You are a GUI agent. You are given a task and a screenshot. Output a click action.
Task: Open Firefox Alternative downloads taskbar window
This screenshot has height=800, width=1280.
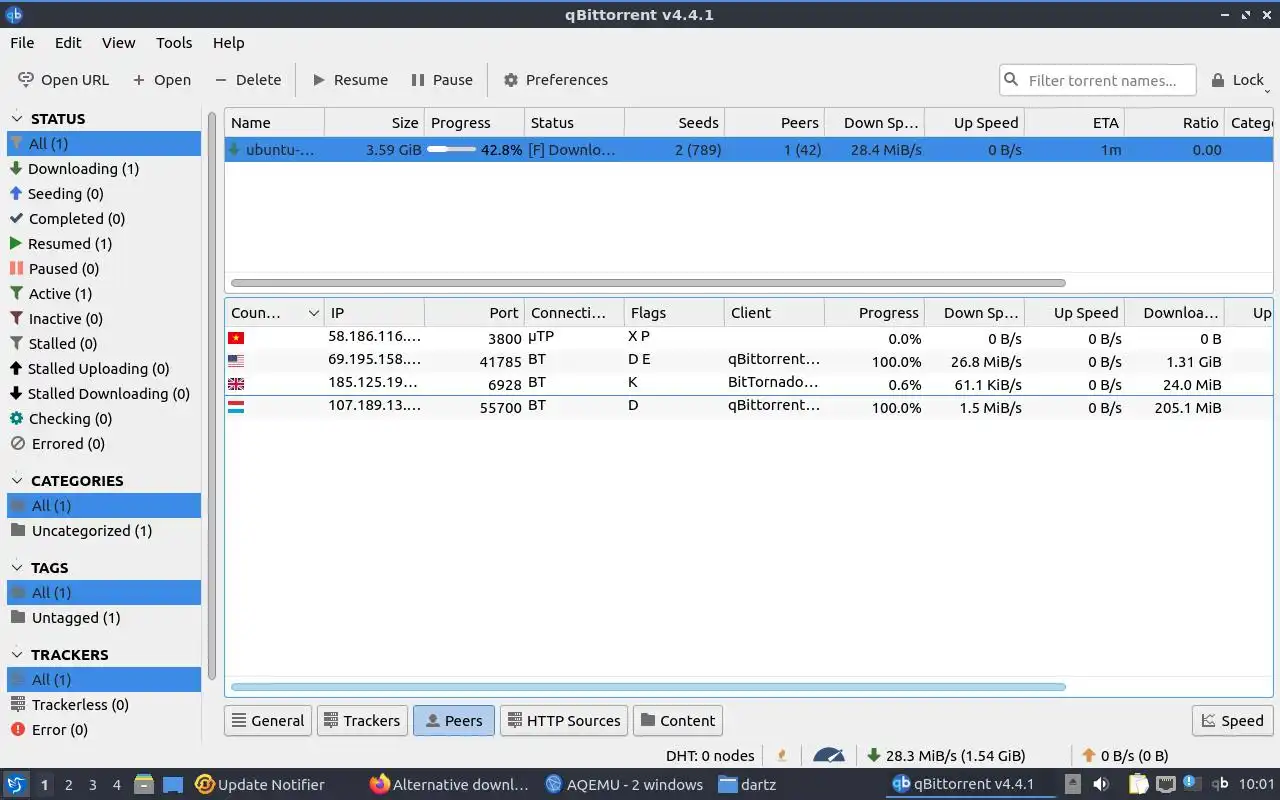[x=449, y=785]
